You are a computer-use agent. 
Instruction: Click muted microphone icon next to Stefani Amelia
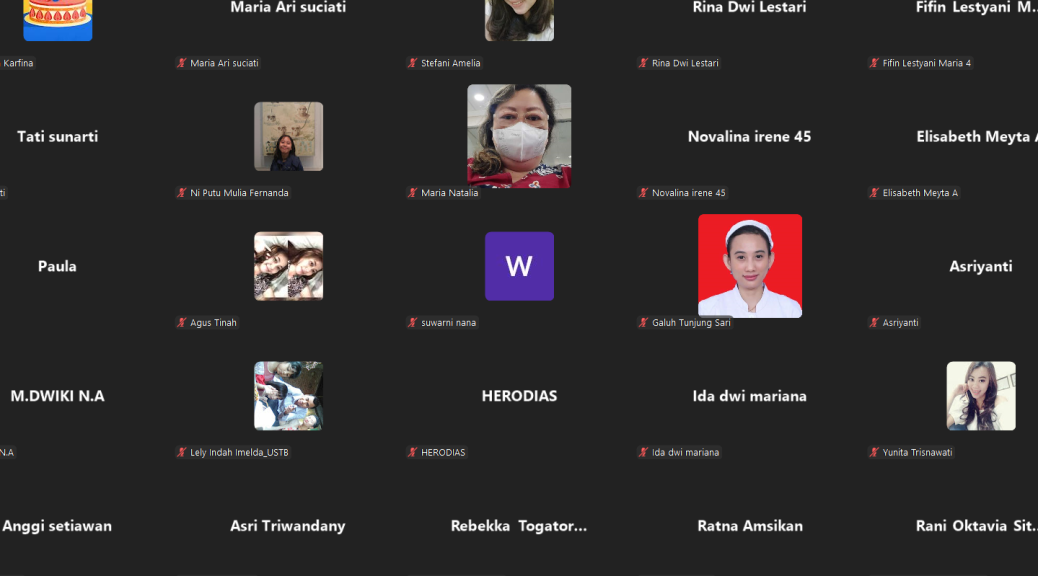point(412,63)
